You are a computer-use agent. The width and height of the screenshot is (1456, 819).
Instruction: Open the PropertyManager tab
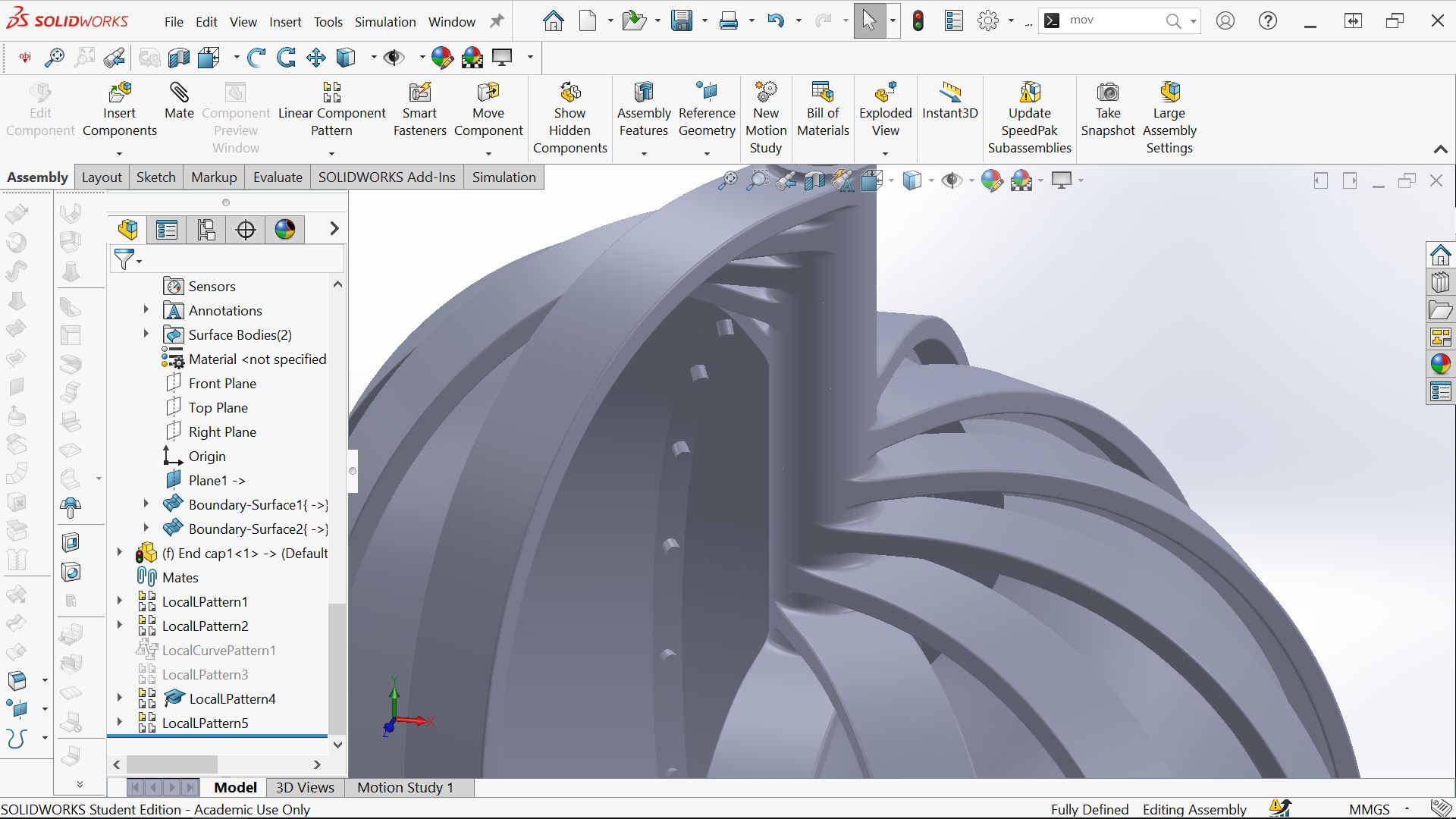[167, 229]
